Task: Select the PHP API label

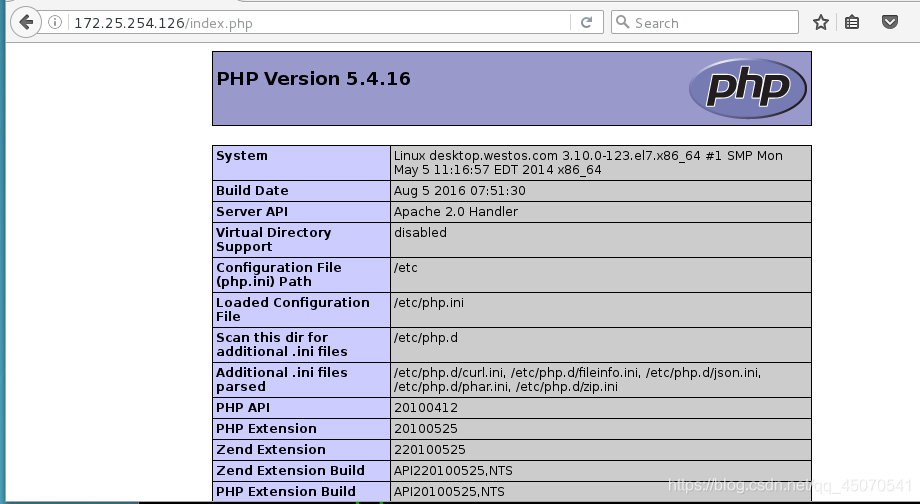Action: [243, 408]
